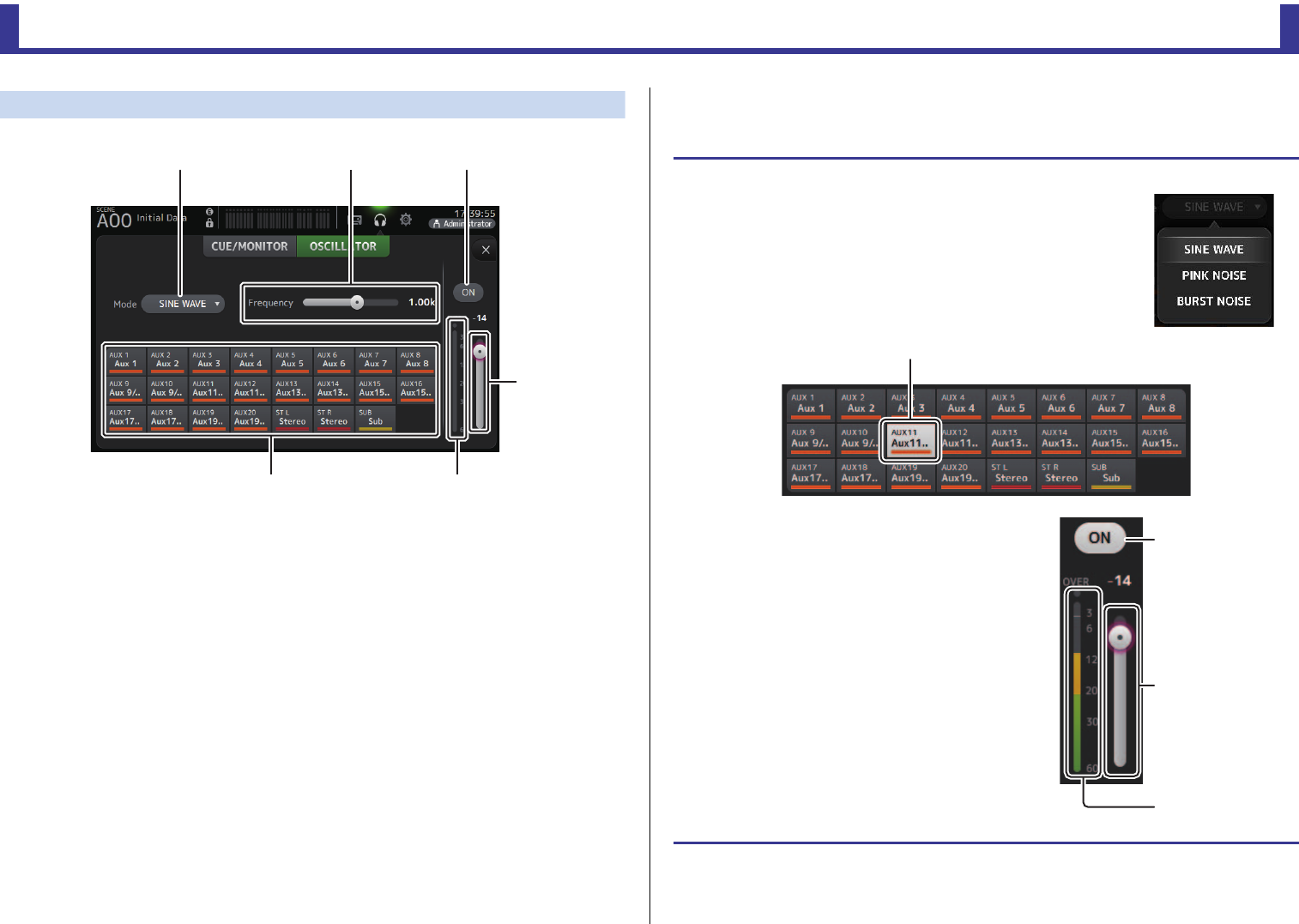Toggle AUX 9 in the Oscillator screen grid
Image resolution: width=1299 pixels, height=924 pixels.
coord(126,390)
